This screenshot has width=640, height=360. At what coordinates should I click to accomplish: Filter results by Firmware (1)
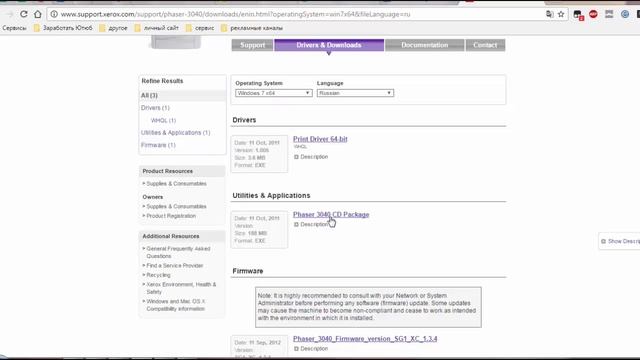(x=158, y=145)
